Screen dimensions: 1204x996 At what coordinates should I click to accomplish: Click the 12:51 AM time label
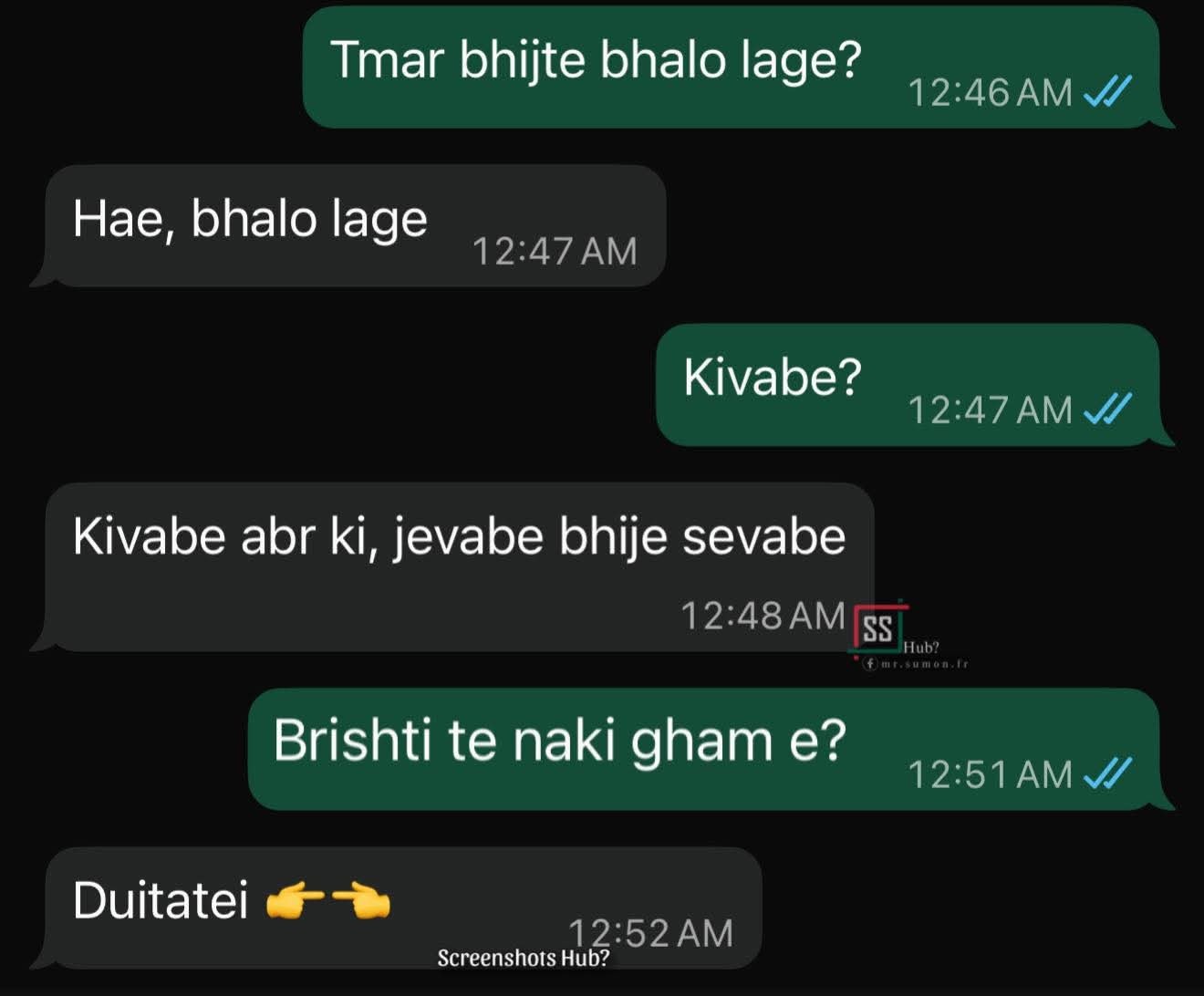point(991,774)
